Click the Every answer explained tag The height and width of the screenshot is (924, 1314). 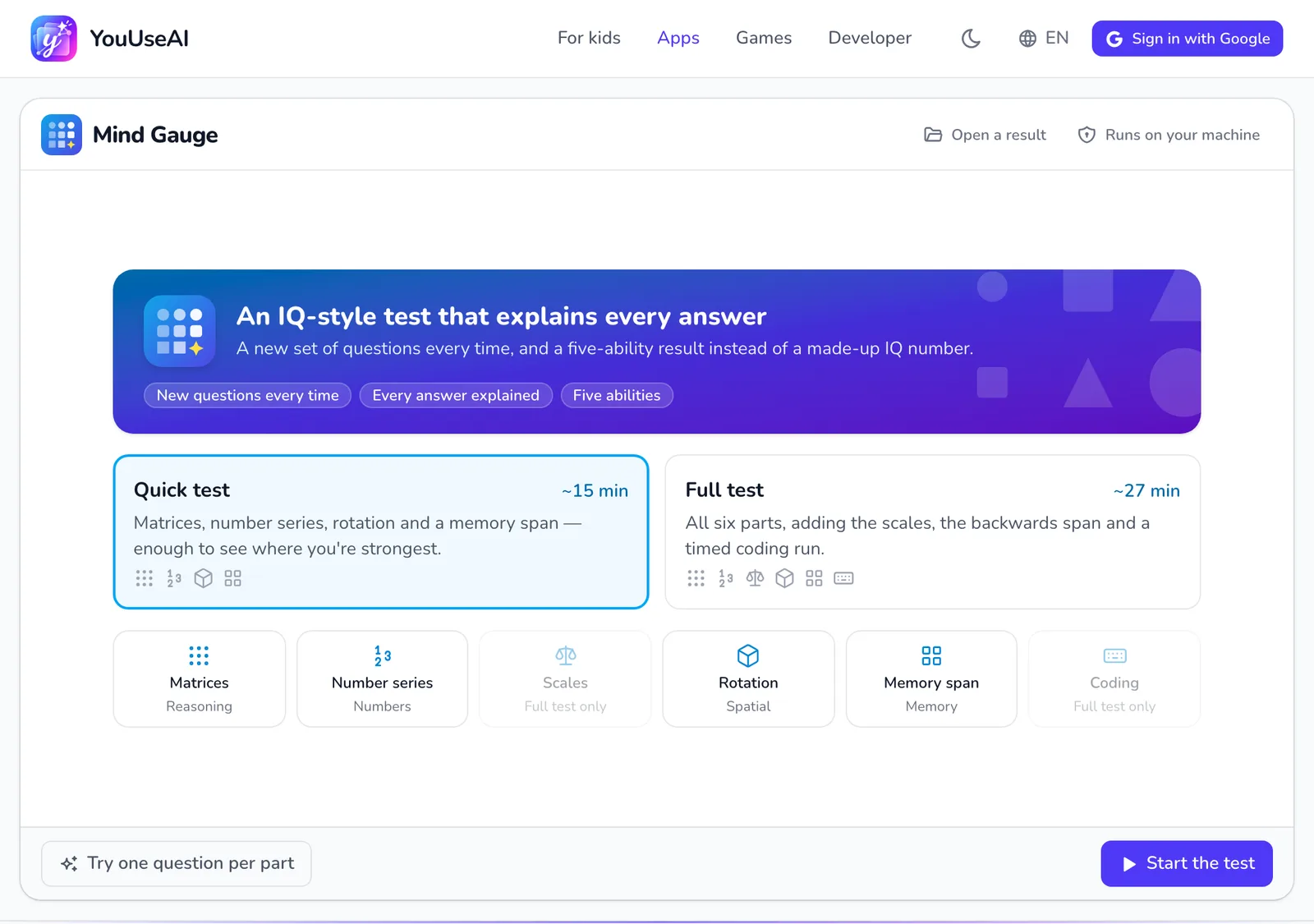click(456, 395)
